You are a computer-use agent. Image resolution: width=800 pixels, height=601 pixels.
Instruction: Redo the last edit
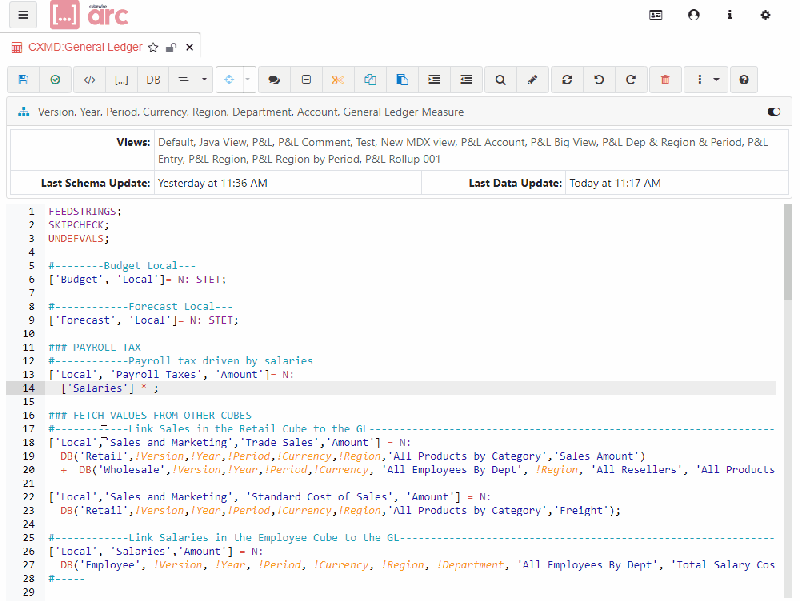(631, 80)
